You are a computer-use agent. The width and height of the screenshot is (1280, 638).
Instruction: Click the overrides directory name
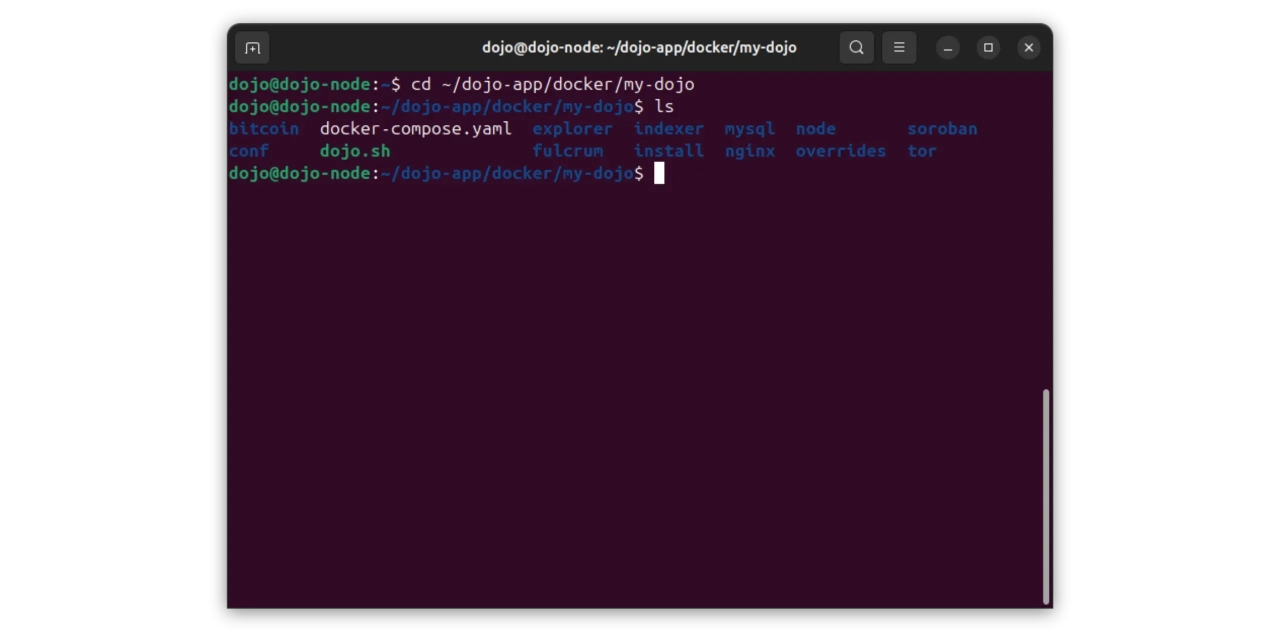click(x=840, y=151)
